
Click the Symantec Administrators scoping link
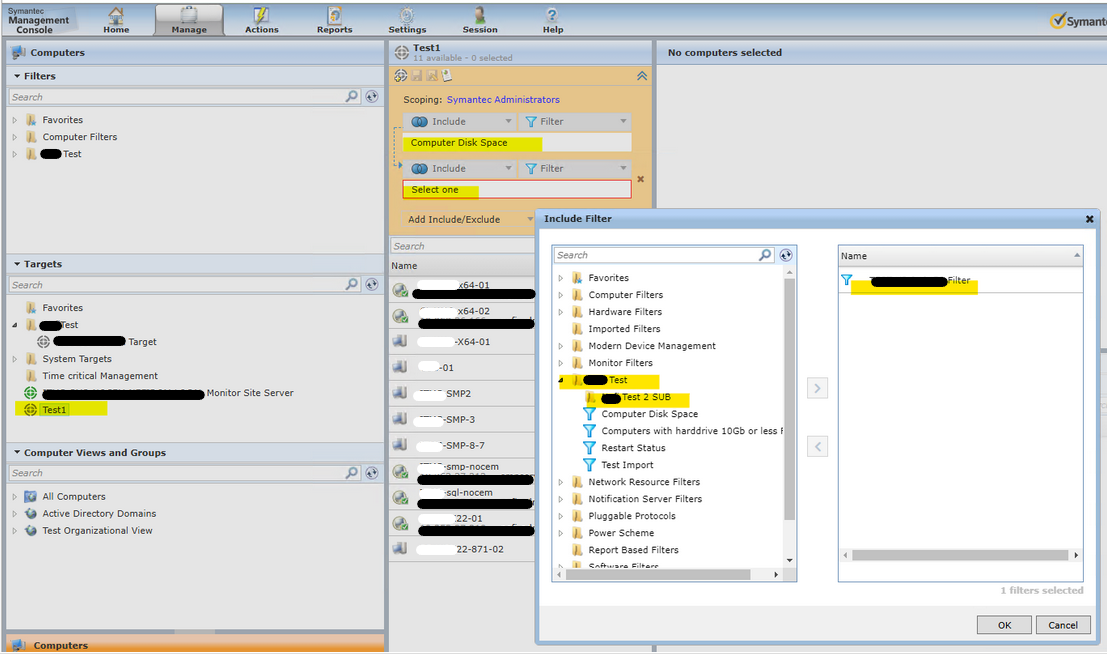click(x=503, y=100)
